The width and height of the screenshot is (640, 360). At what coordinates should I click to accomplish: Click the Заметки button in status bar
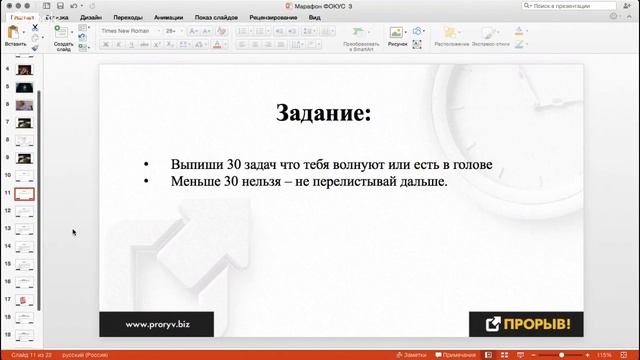[x=411, y=355]
